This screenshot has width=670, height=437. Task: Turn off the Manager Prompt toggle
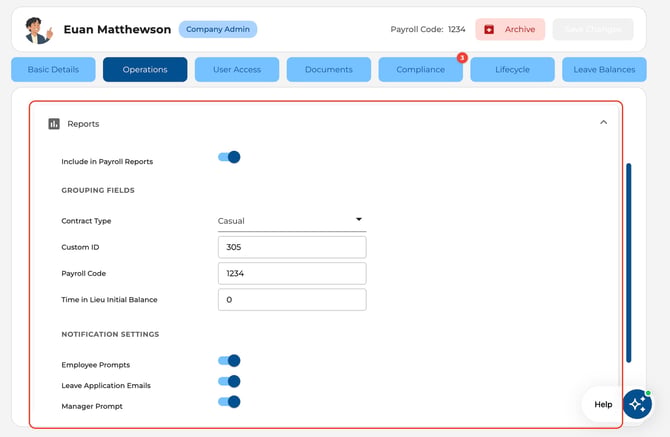(x=229, y=402)
